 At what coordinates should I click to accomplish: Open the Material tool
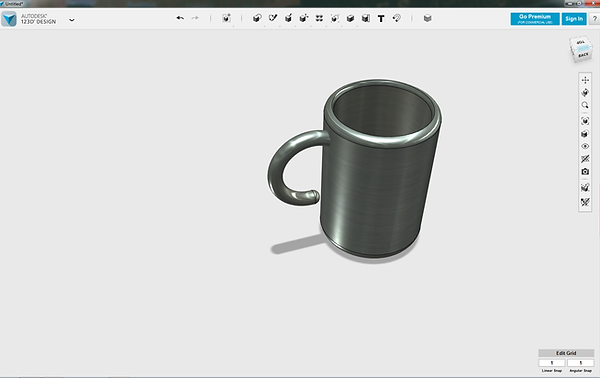click(x=427, y=18)
